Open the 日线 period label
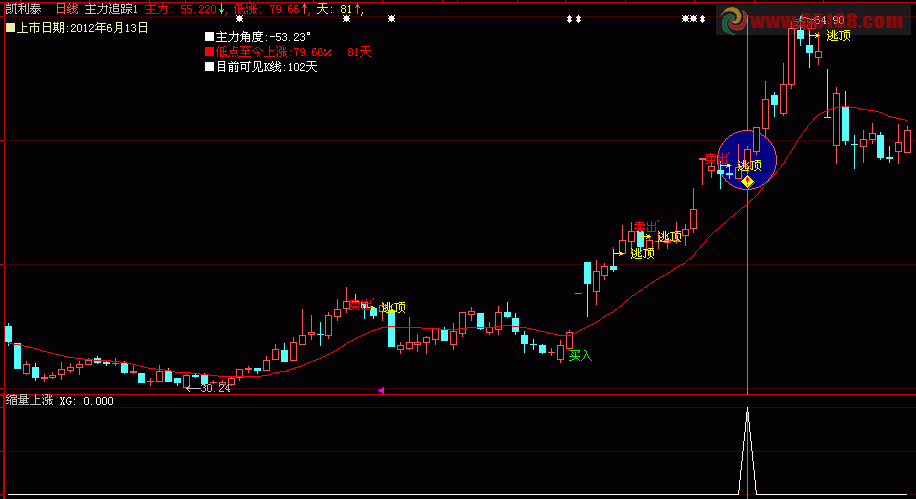Screen dimensions: 916x499 click(x=67, y=9)
